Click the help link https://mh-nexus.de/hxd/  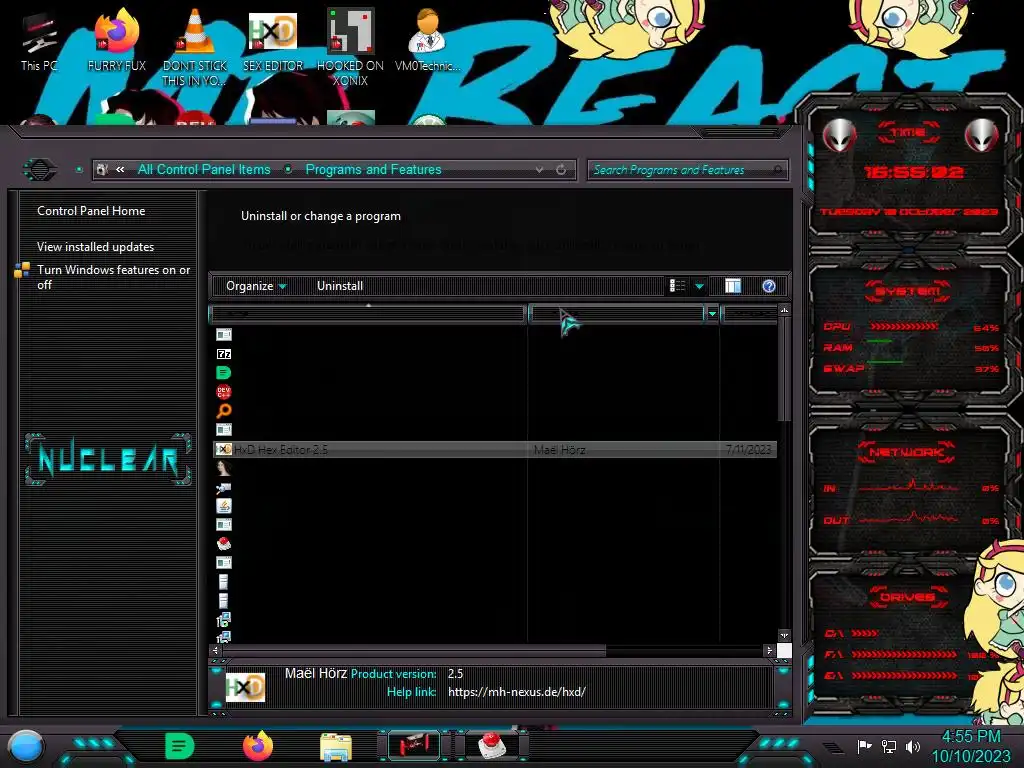click(517, 692)
